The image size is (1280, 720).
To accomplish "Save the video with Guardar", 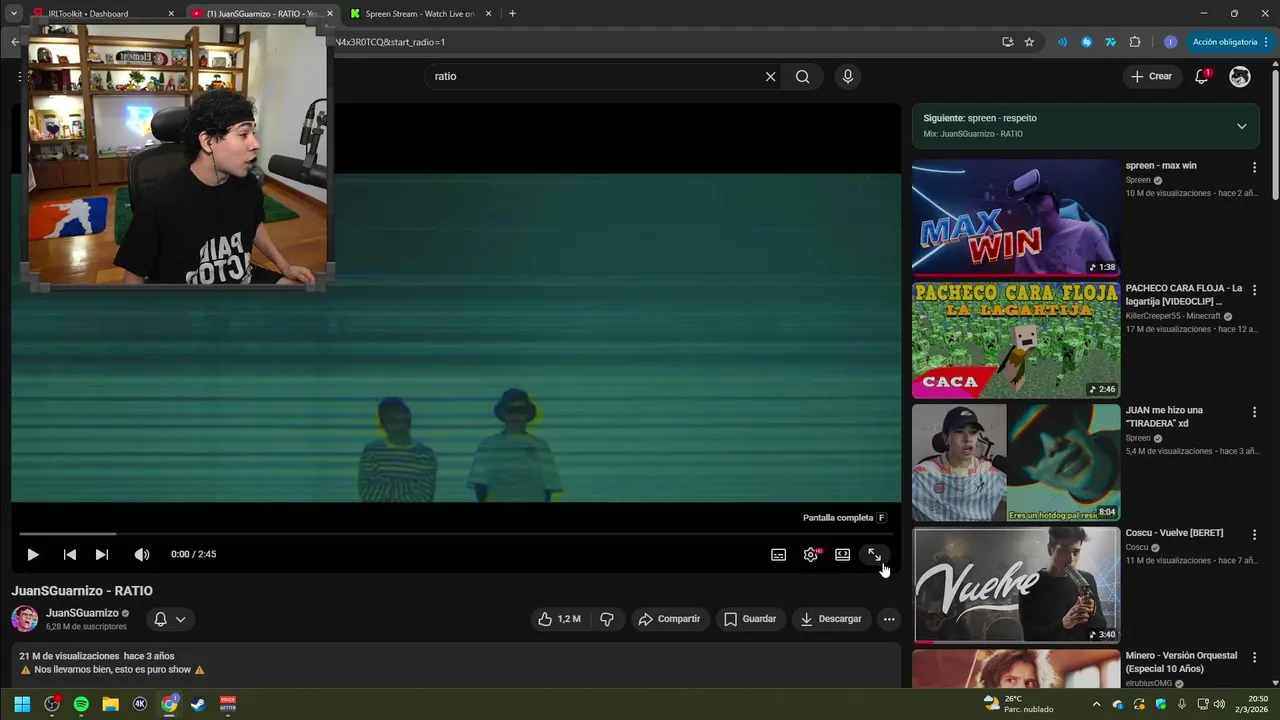I will click(x=750, y=619).
